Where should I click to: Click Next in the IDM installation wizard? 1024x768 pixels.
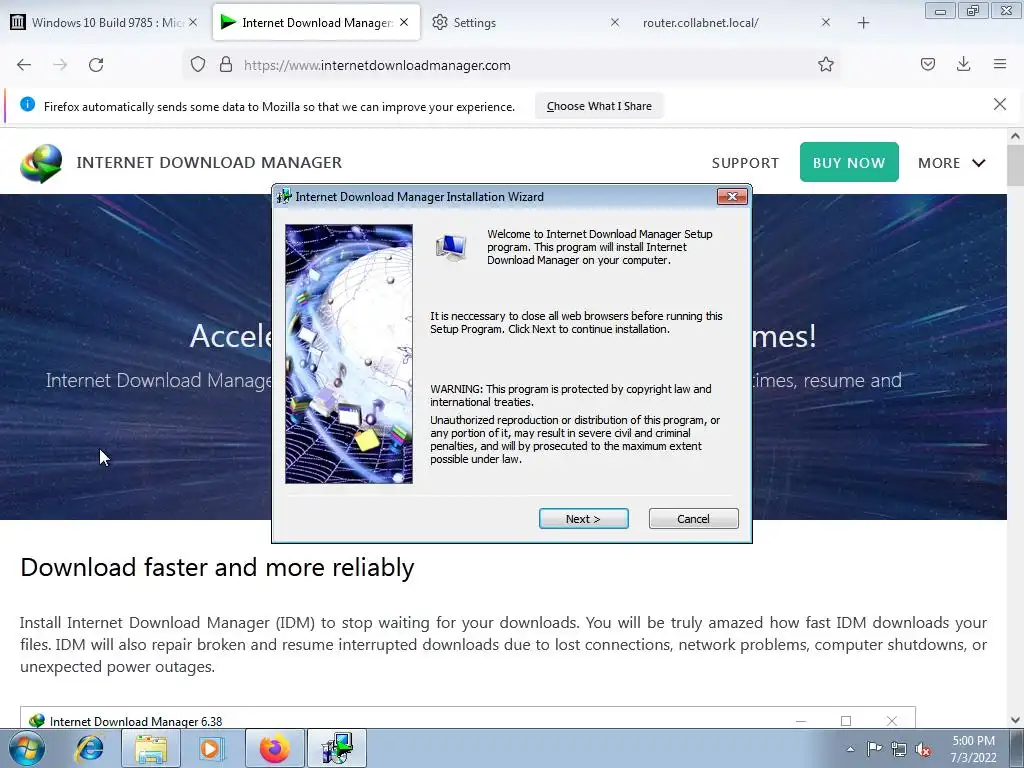coord(583,519)
